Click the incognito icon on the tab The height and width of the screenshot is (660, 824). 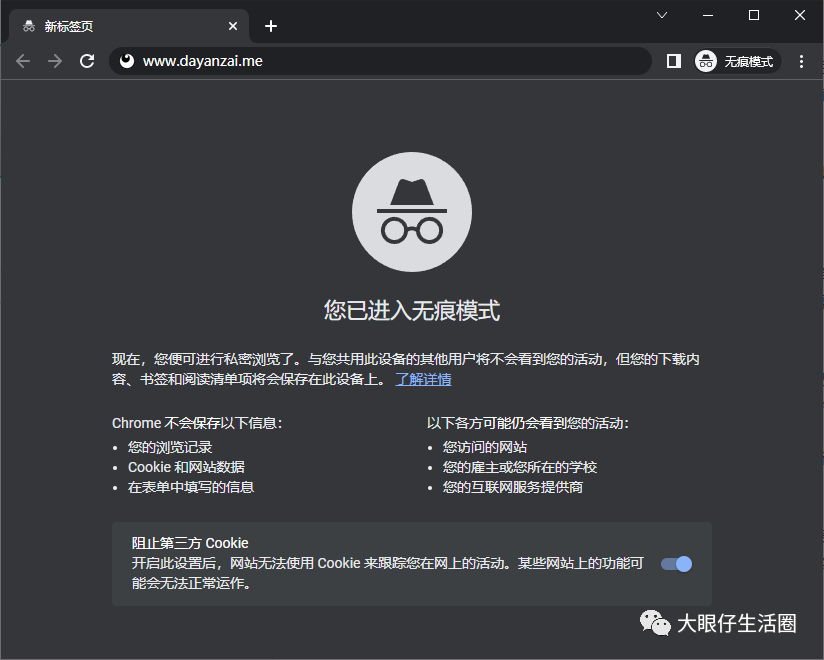tap(29, 26)
